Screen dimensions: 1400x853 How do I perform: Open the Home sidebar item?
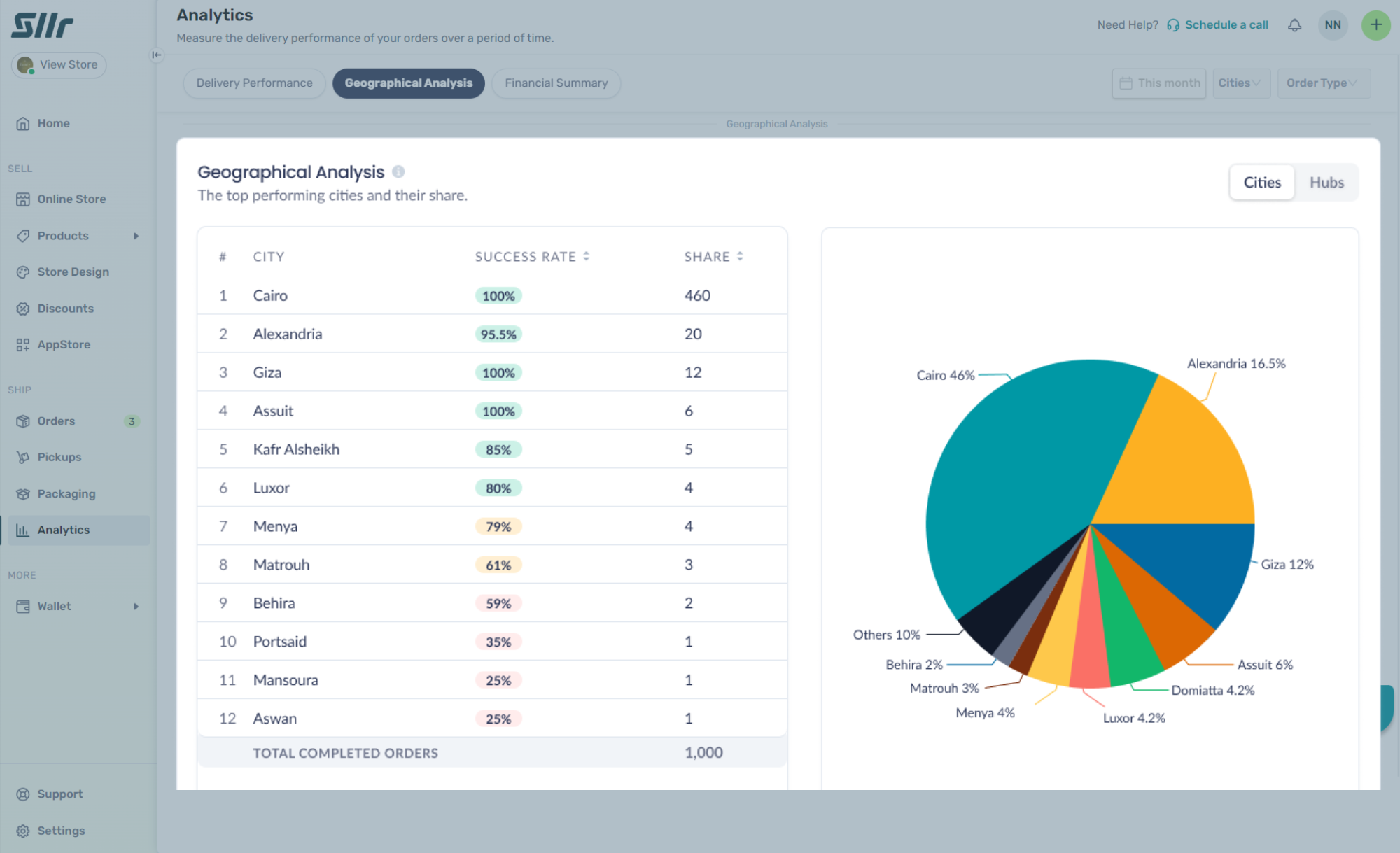tap(53, 123)
